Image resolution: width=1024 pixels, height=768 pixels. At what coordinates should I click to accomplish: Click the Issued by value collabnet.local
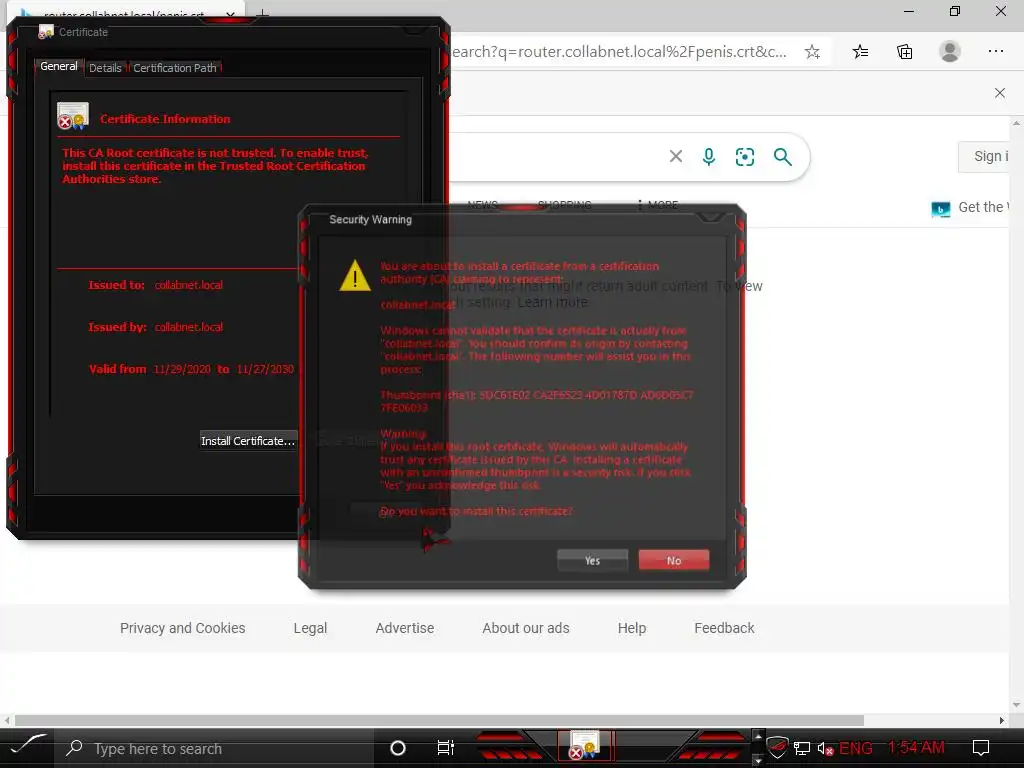tap(189, 327)
